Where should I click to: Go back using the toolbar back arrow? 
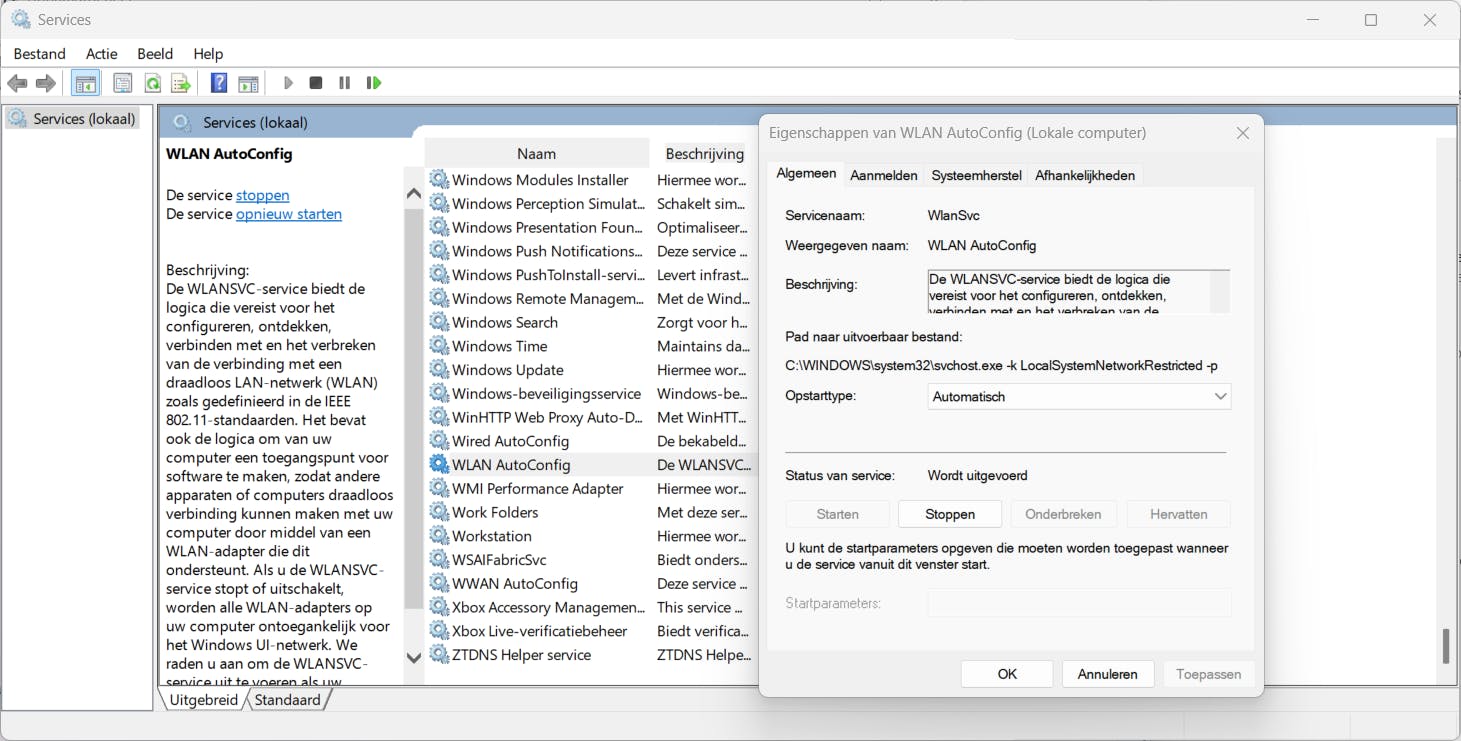pyautogui.click(x=17, y=83)
